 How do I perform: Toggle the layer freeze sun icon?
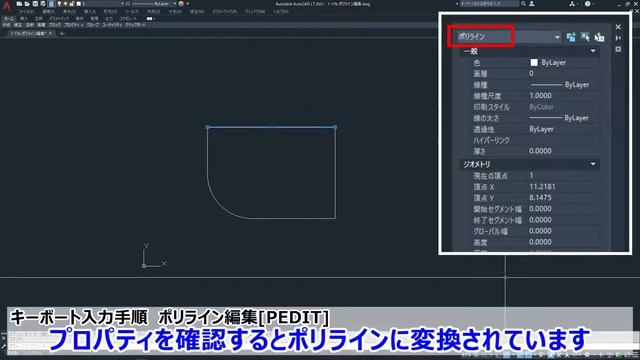65,4
